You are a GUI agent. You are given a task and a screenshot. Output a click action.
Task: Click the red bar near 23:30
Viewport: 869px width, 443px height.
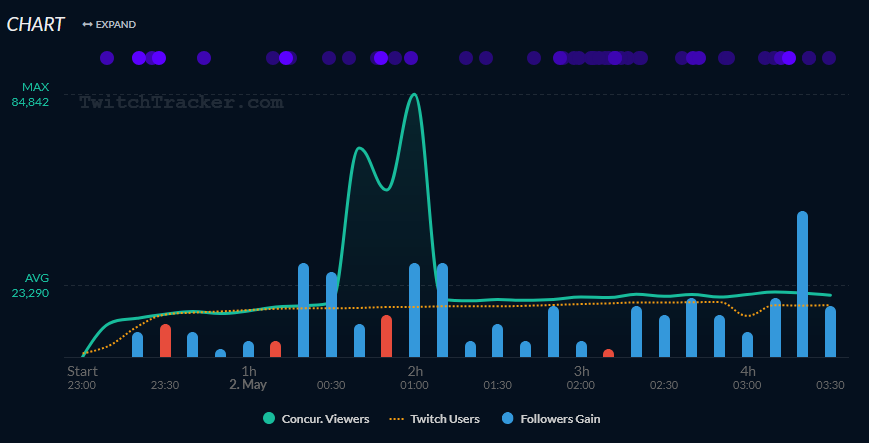(165, 341)
